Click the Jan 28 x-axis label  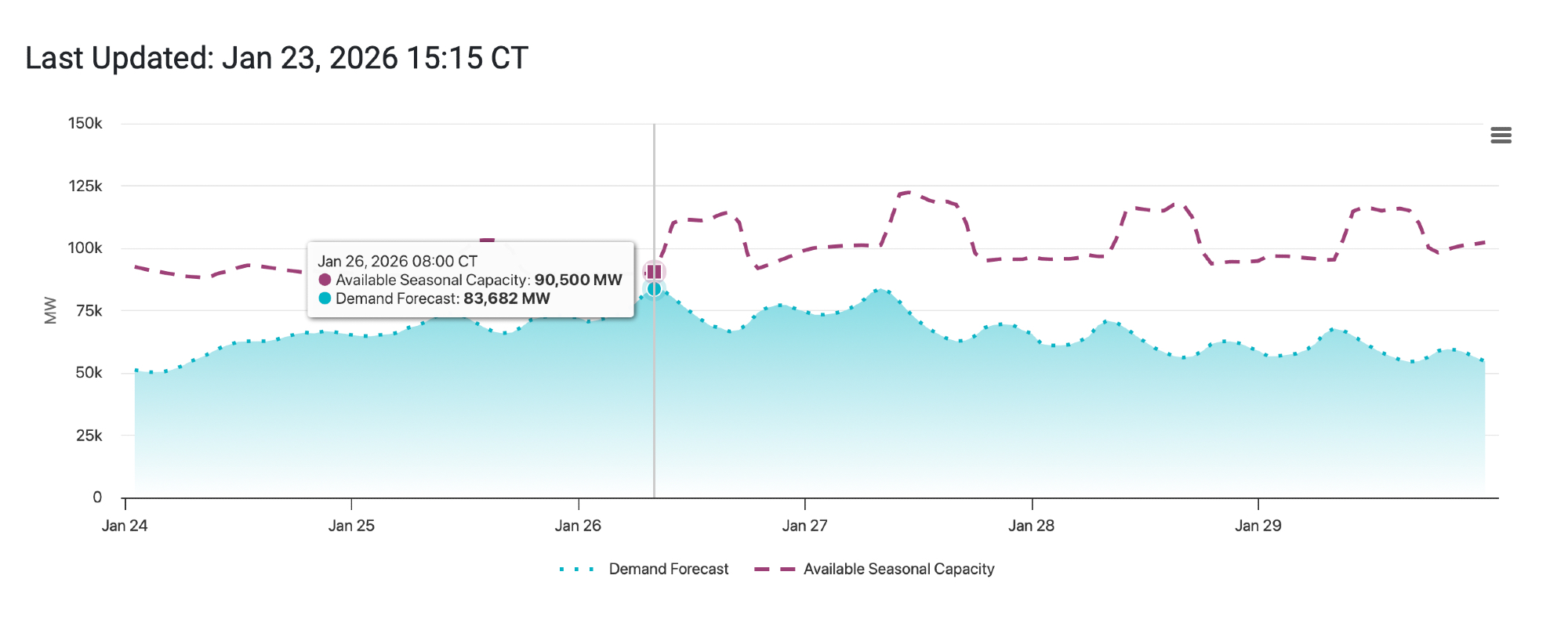[1031, 526]
